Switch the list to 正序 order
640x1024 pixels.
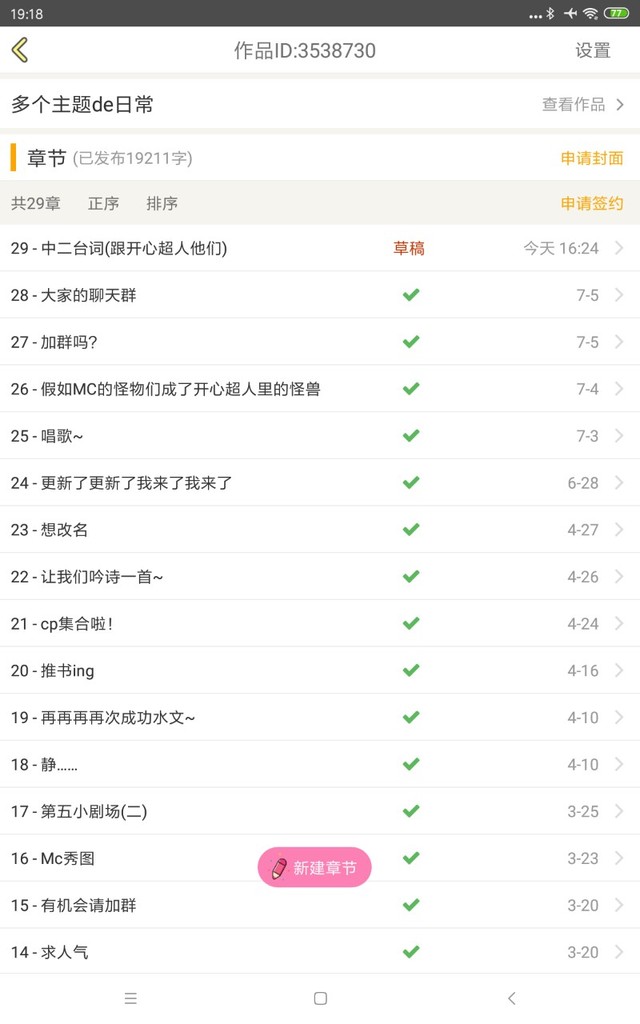click(x=103, y=204)
